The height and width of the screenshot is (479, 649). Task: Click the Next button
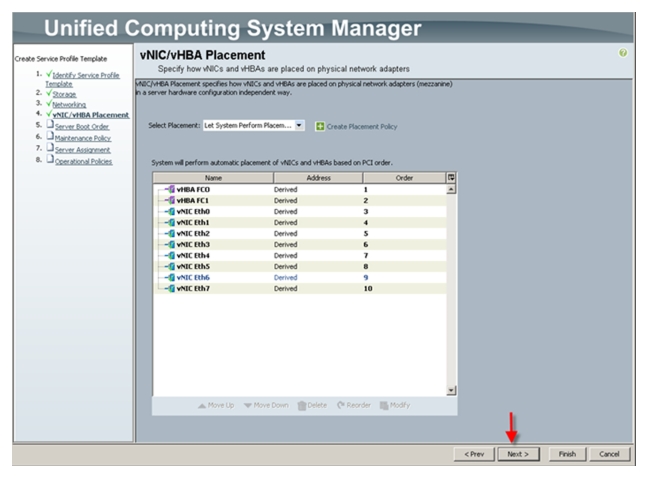click(518, 454)
